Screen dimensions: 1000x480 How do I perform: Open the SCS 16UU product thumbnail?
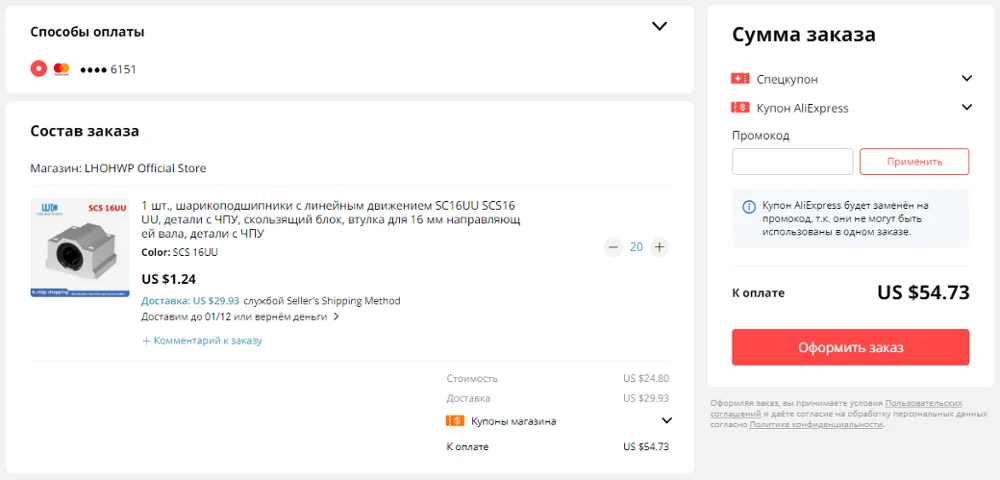pos(80,247)
